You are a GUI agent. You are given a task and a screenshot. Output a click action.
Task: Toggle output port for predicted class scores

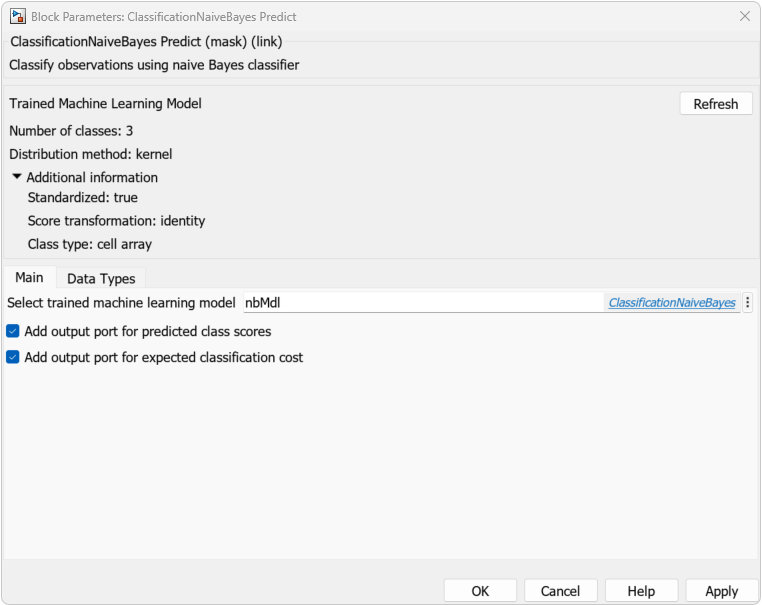click(x=13, y=331)
